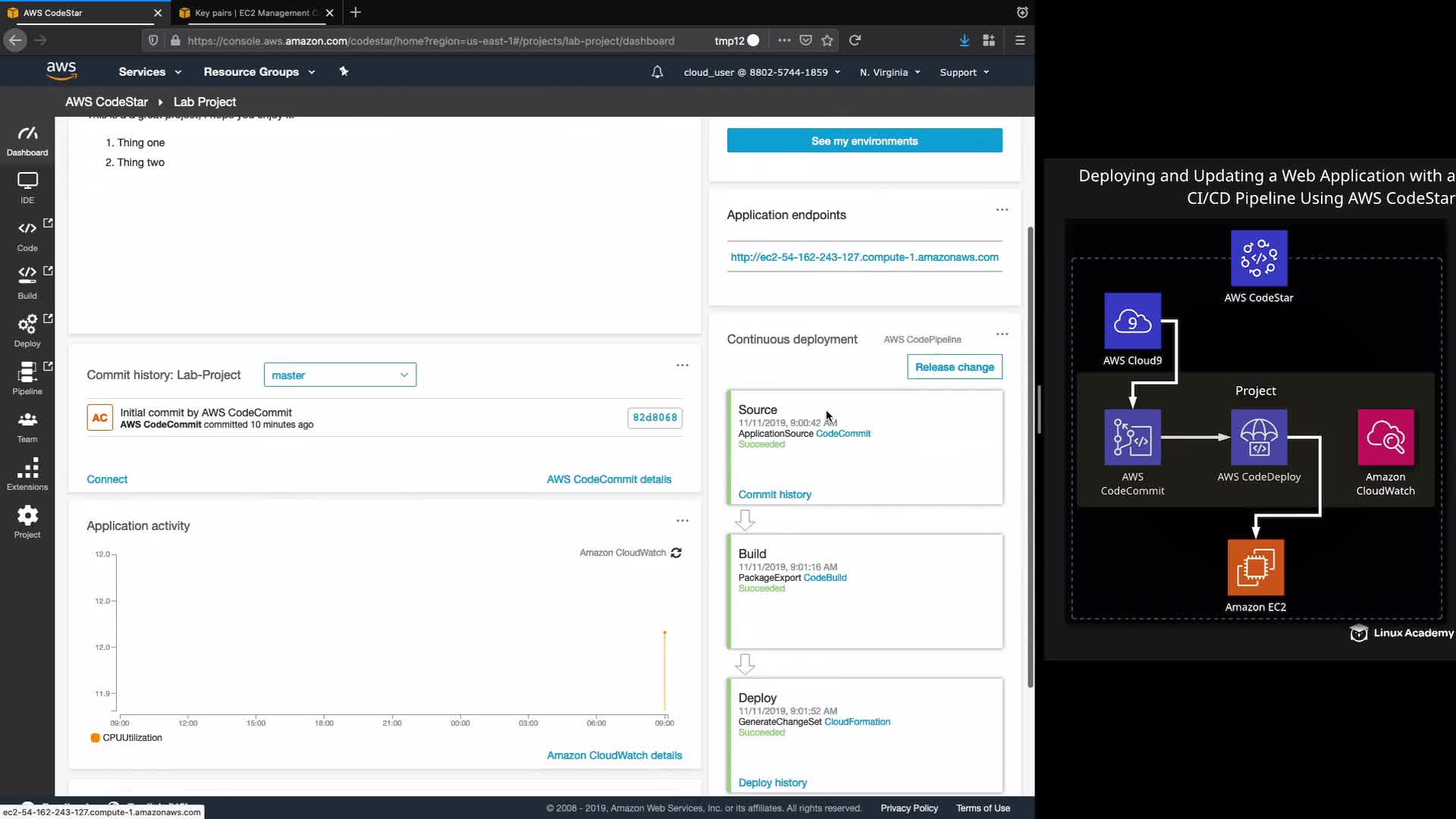Switch to the Key pairs EC2 tab
Image resolution: width=1456 pixels, height=819 pixels.
(x=252, y=13)
